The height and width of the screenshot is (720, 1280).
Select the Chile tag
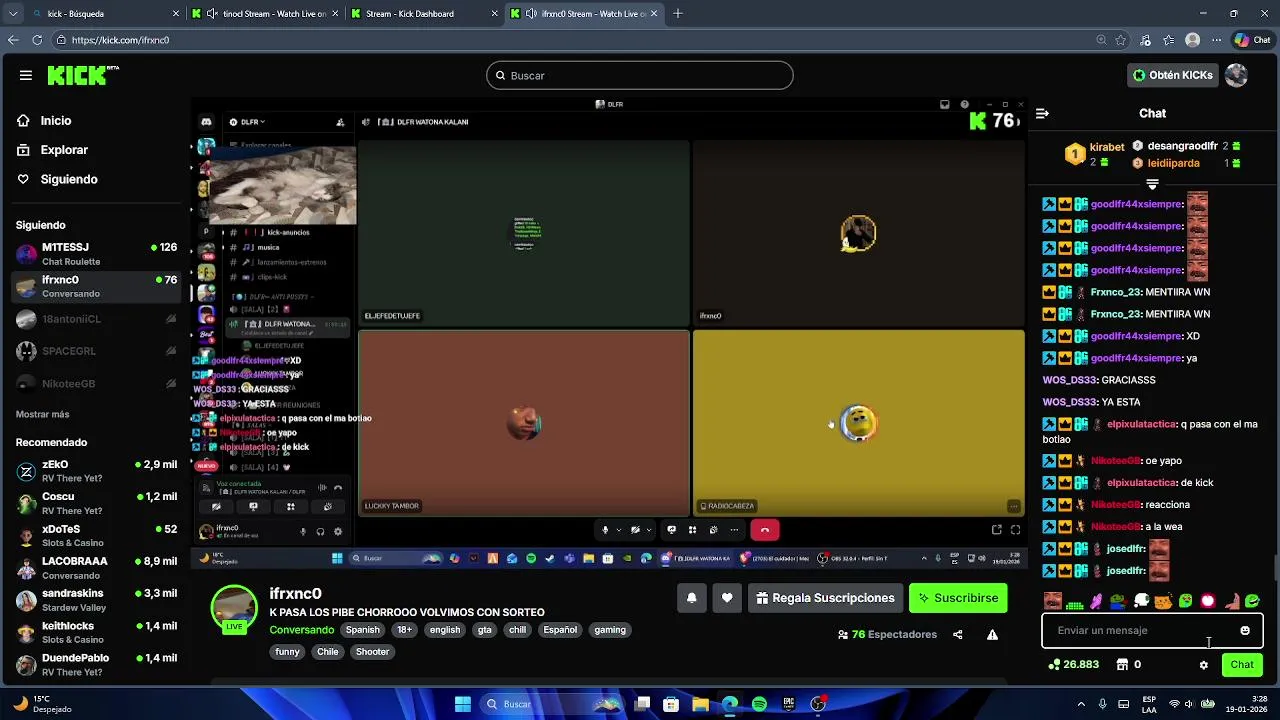point(328,652)
